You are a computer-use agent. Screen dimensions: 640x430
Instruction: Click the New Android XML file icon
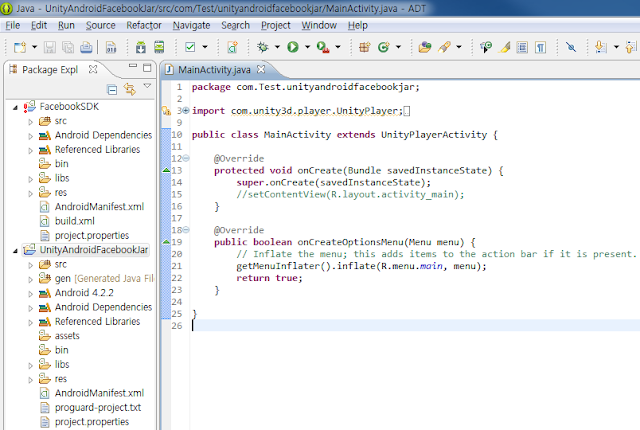click(x=232, y=47)
